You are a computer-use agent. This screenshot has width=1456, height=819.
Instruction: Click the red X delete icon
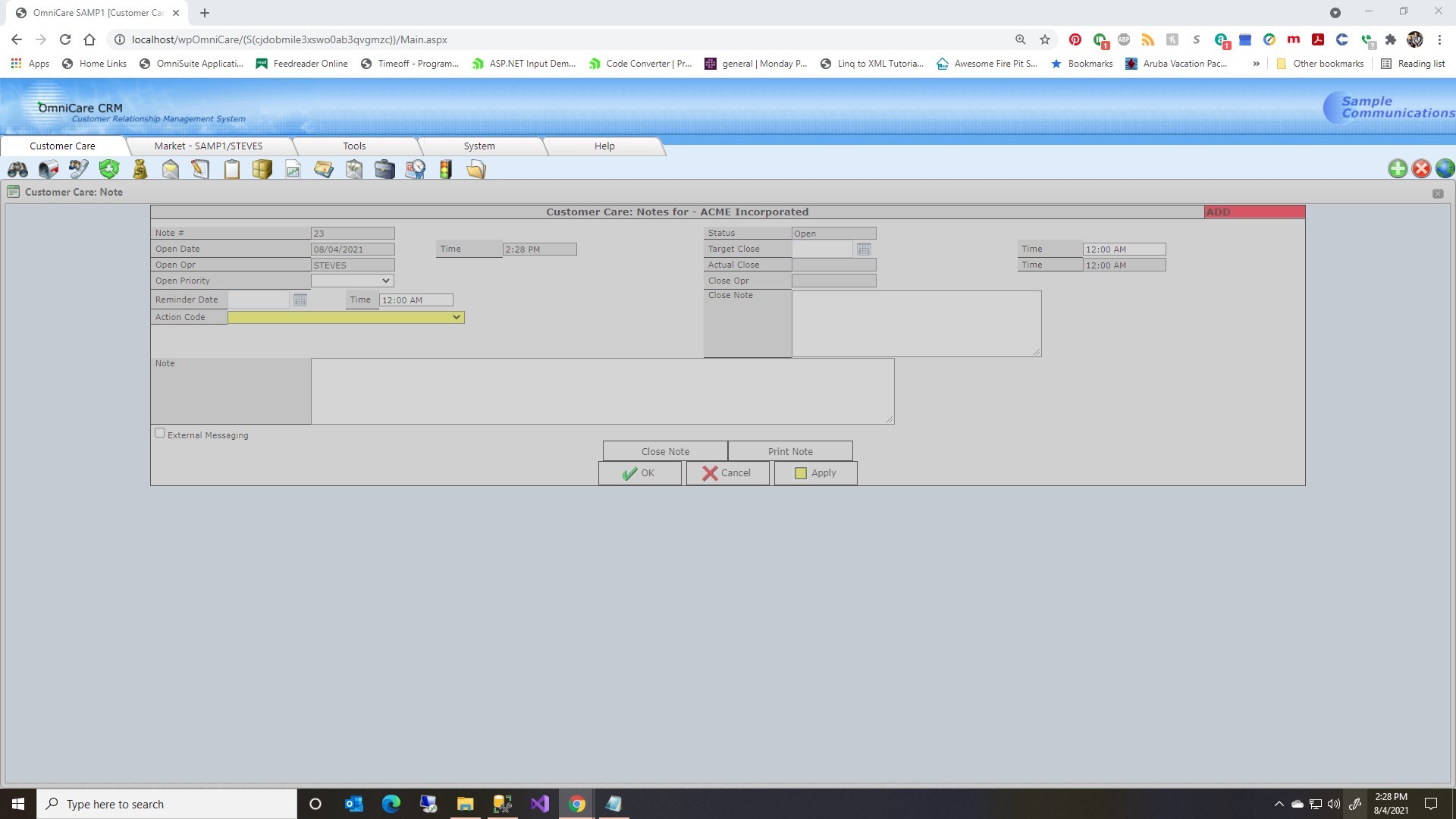(x=1422, y=169)
